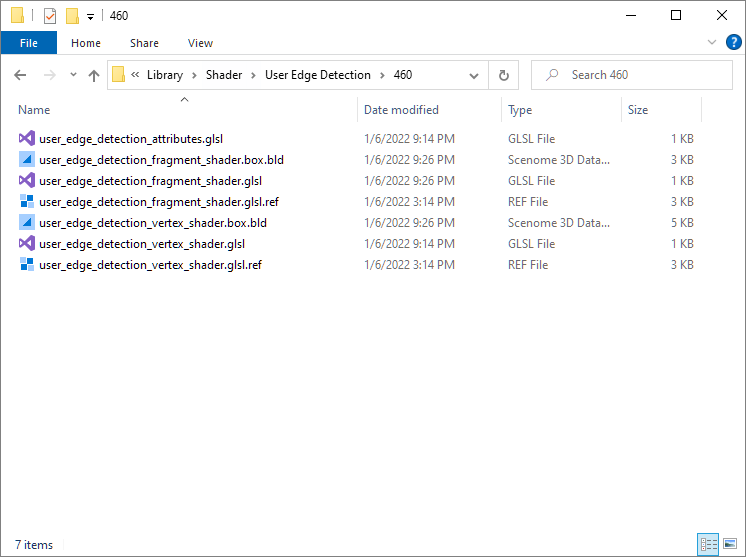Click the 7 items status text
This screenshot has height=557, width=746.
34,545
